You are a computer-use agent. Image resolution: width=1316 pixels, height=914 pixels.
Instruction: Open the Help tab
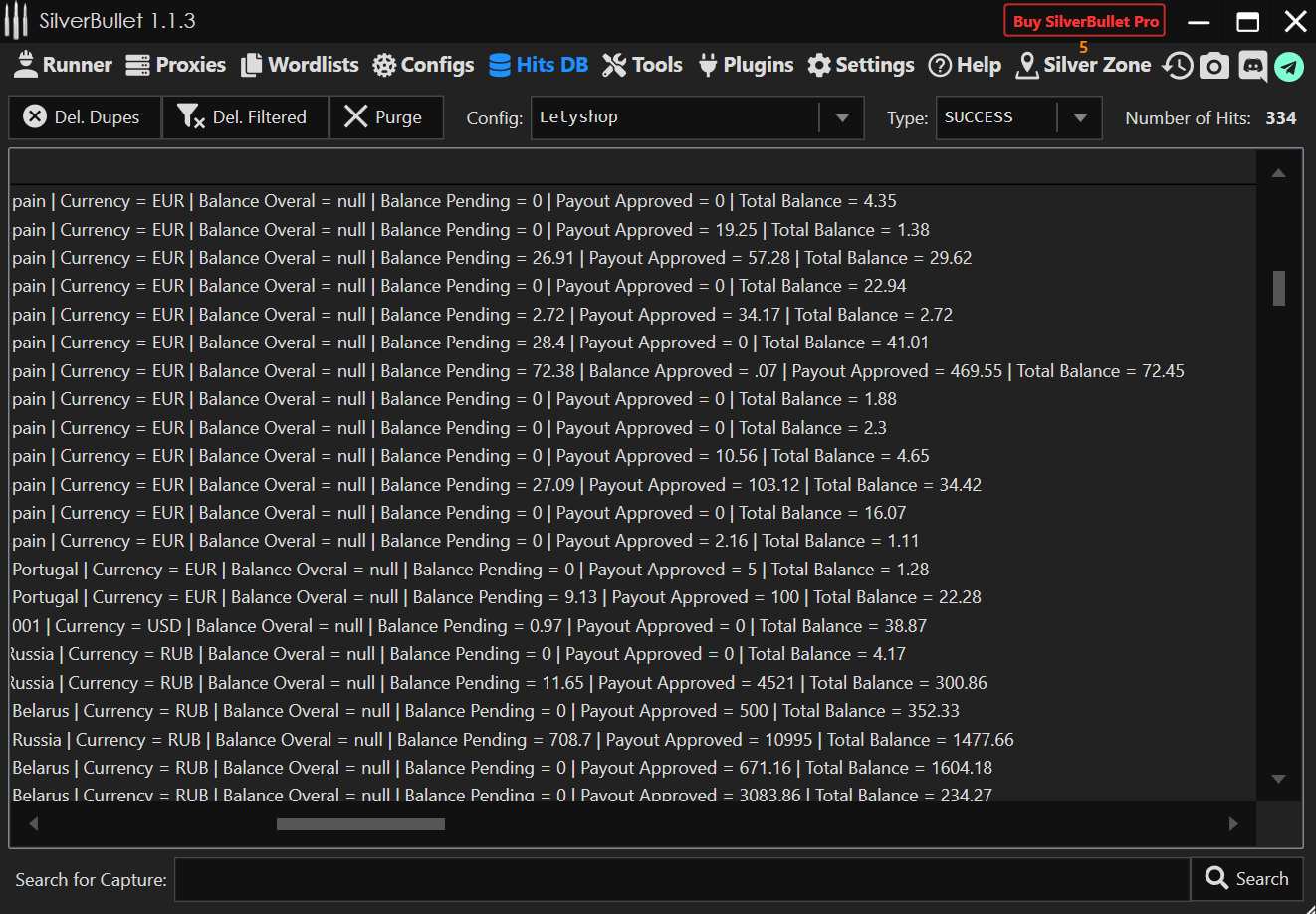click(965, 65)
